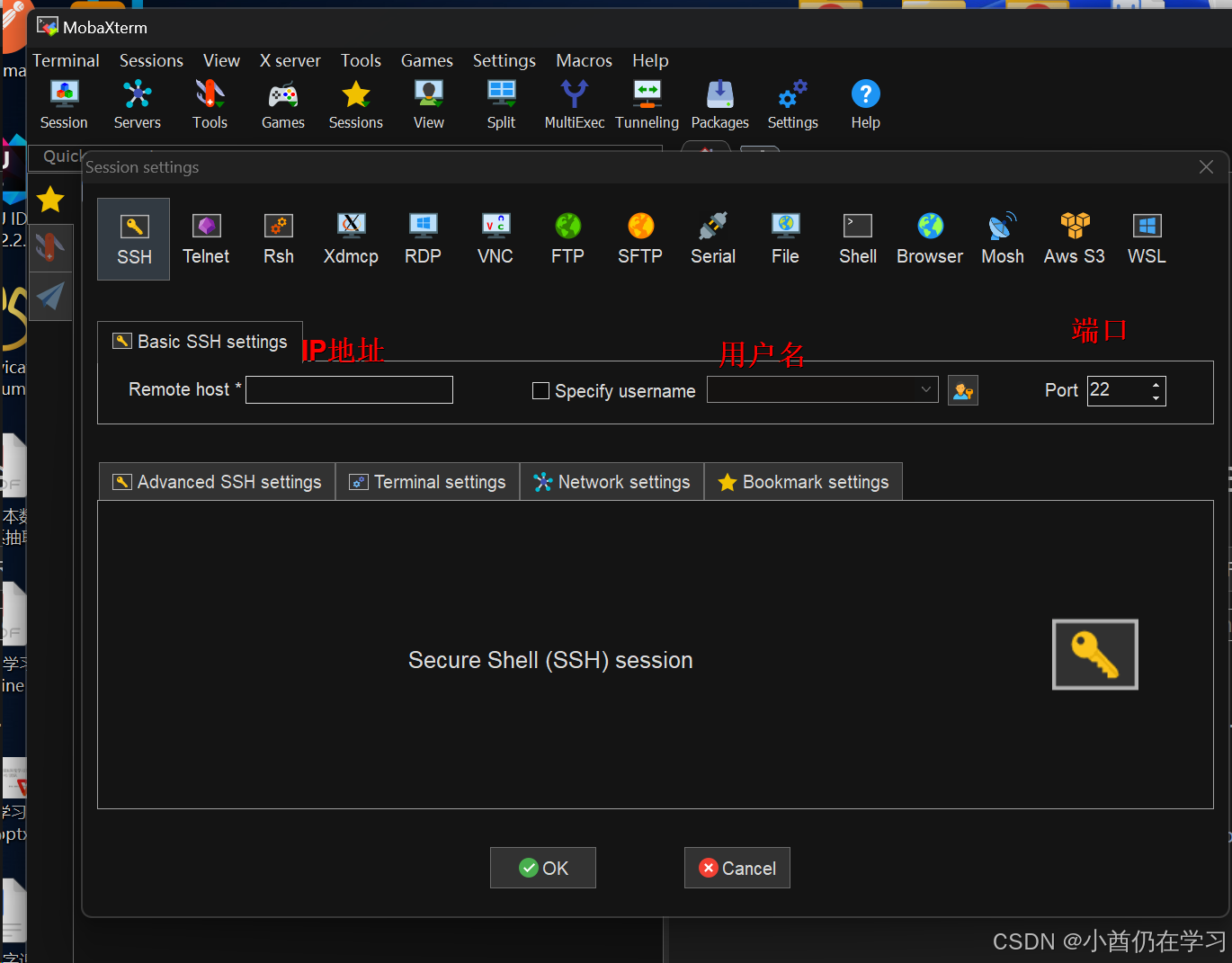Open the Settings gears toolbar icon
Image resolution: width=1232 pixels, height=963 pixels.
[792, 104]
